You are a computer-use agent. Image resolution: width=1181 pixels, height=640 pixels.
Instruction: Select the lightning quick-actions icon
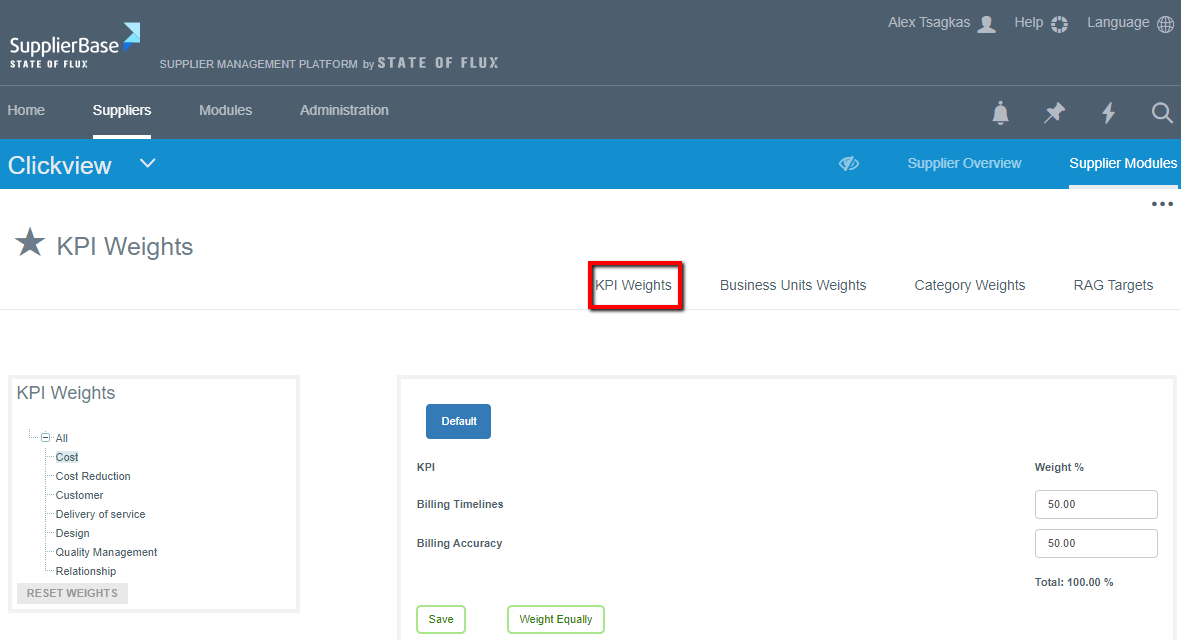tap(1108, 113)
